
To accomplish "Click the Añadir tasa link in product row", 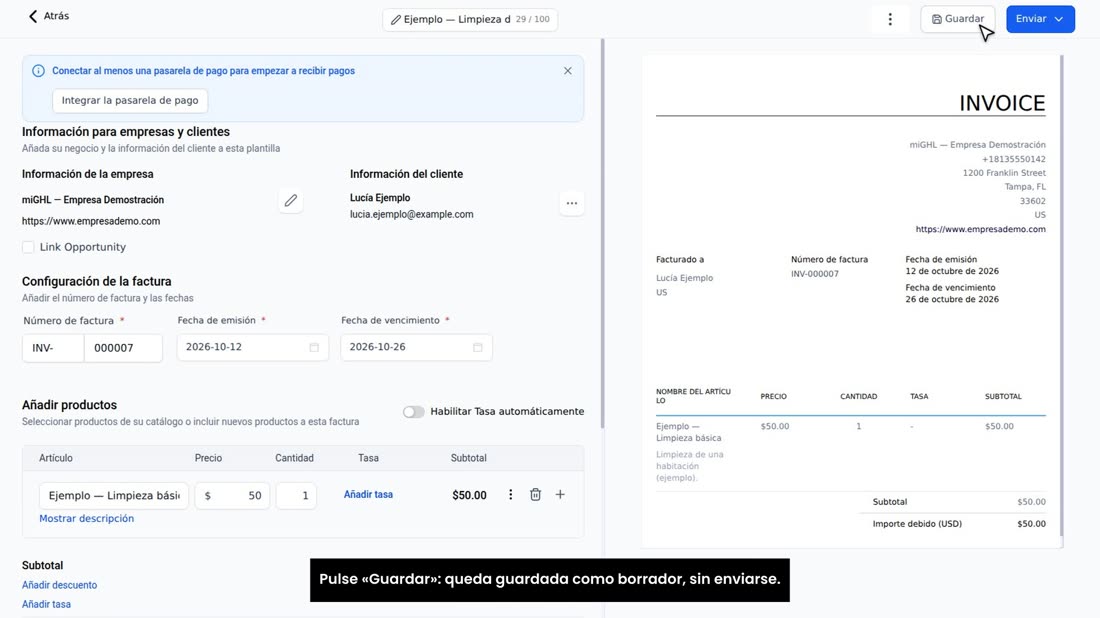I will click(368, 495).
